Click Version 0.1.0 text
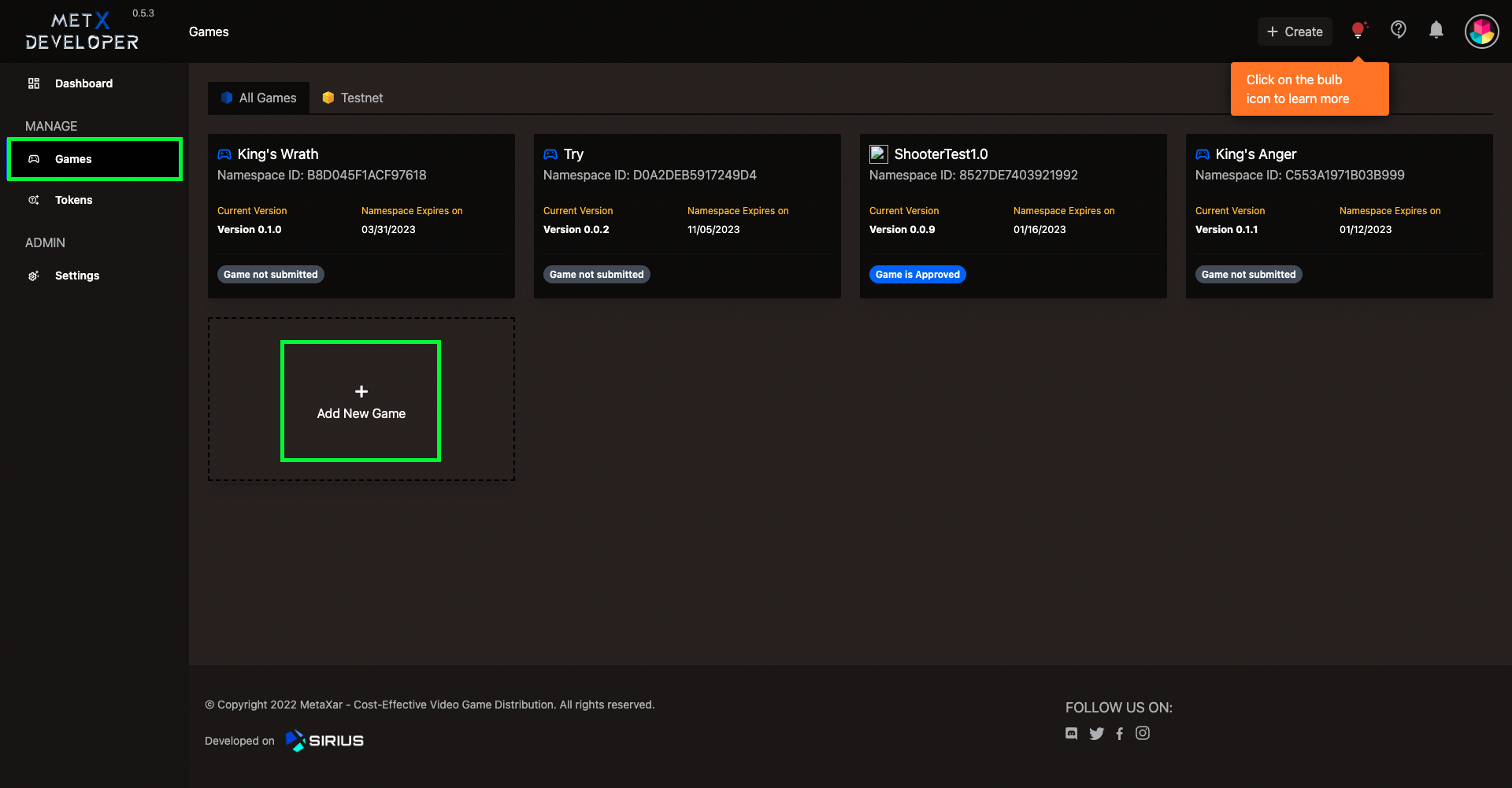The width and height of the screenshot is (1512, 788). pos(249,230)
